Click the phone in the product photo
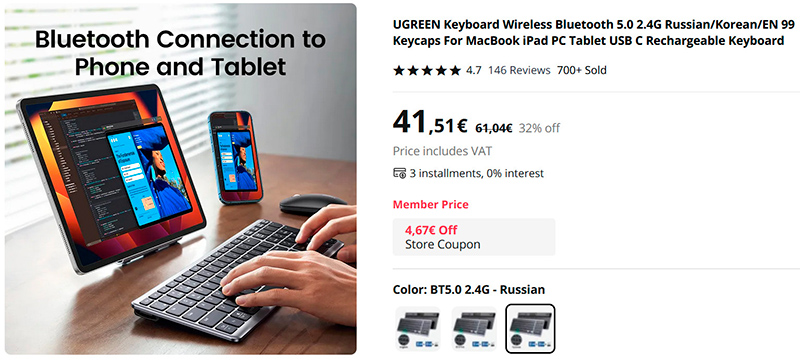The image size is (800, 361). [234, 157]
